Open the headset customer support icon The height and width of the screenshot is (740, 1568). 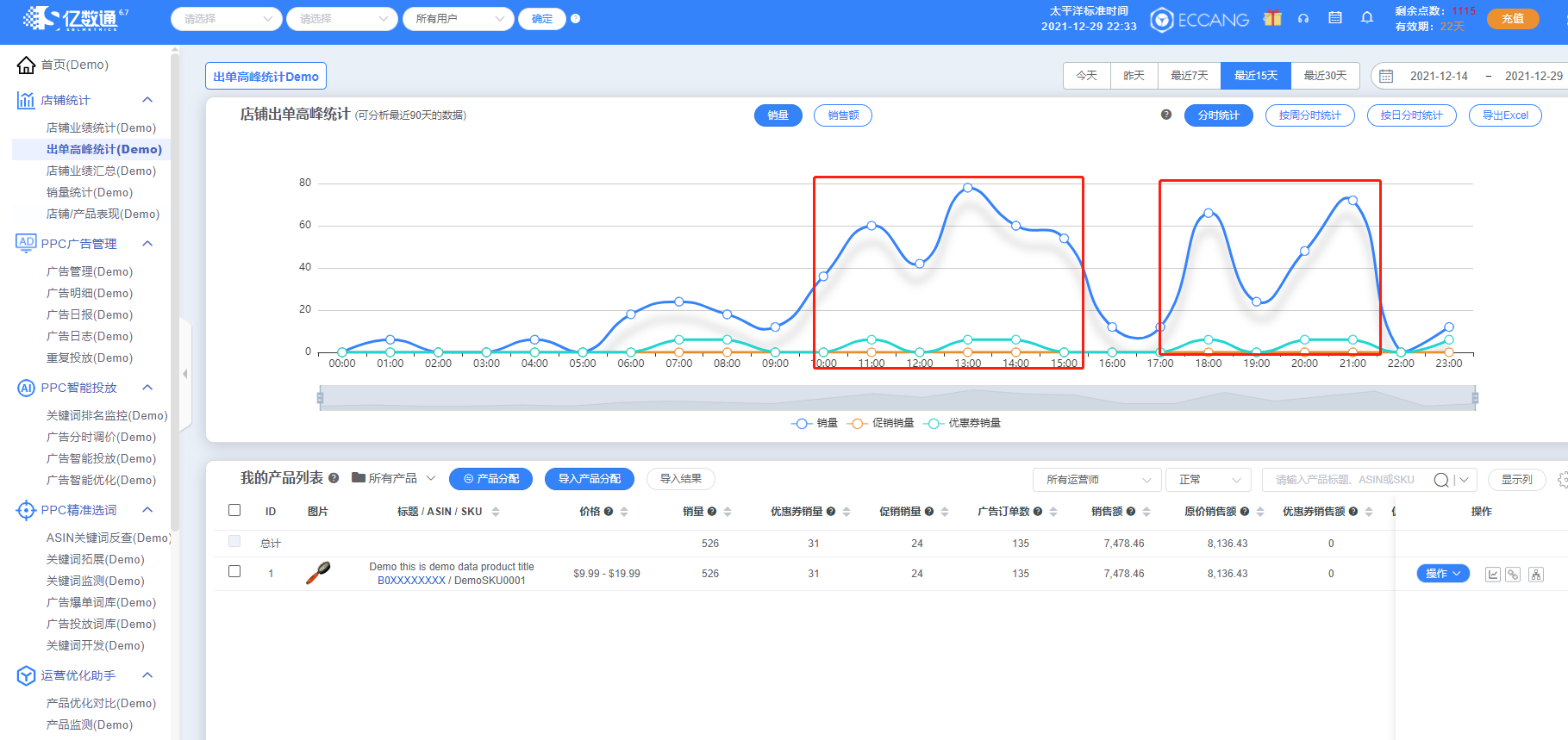(1303, 18)
